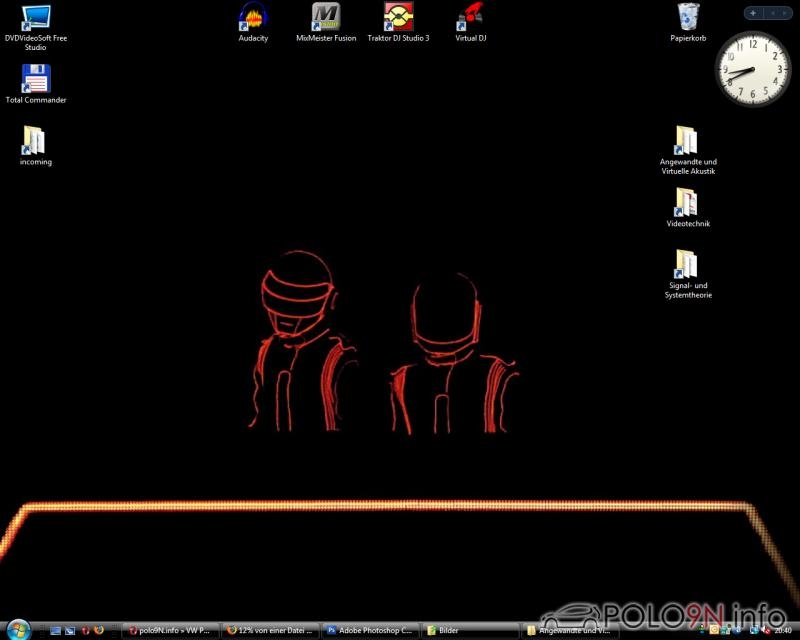This screenshot has width=800, height=640.
Task: Select the Signal- und Systemtheorie folder
Action: (x=688, y=274)
